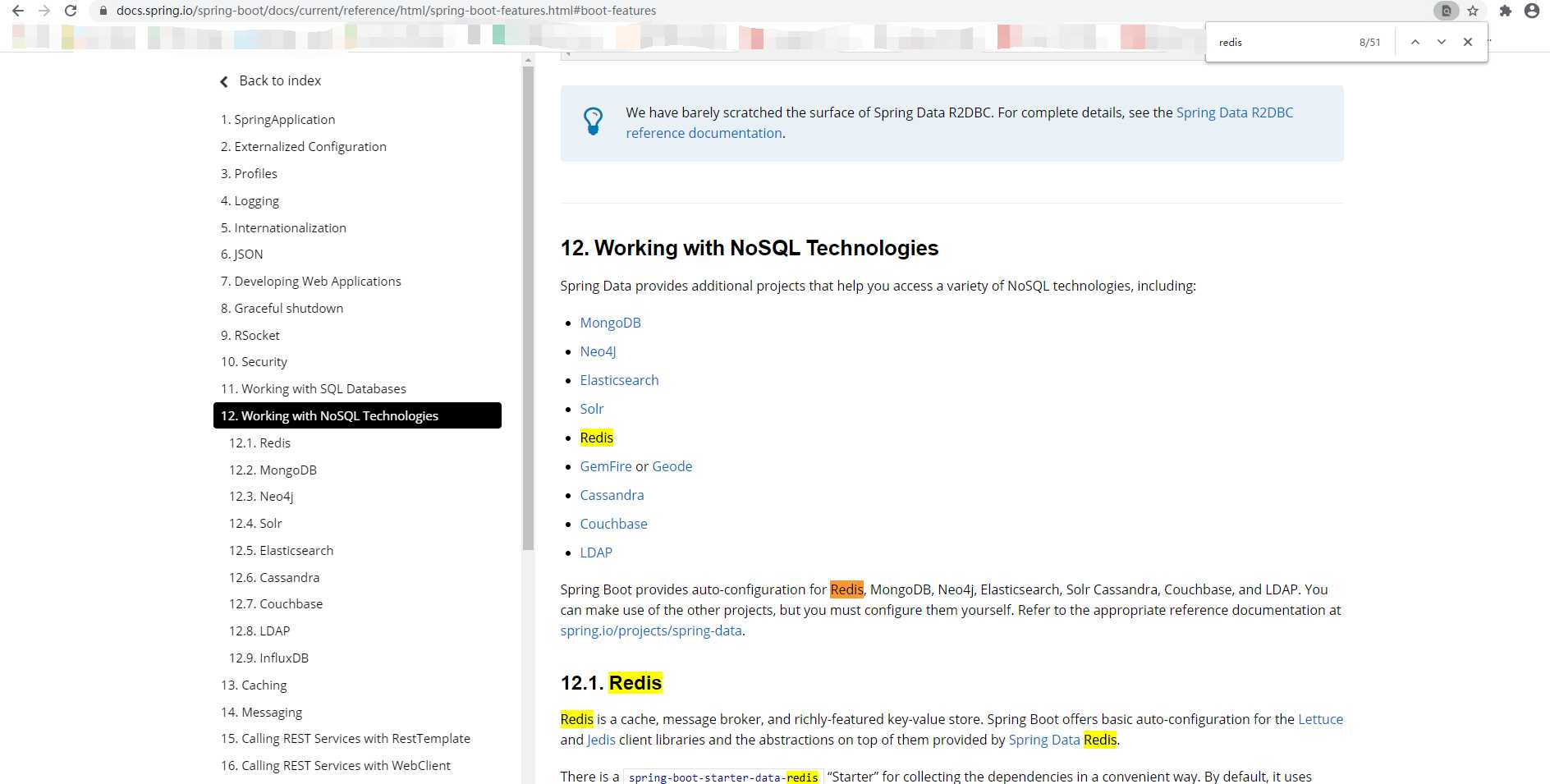The height and width of the screenshot is (784, 1550).
Task: Go to section 4. Logging
Action: [250, 201]
